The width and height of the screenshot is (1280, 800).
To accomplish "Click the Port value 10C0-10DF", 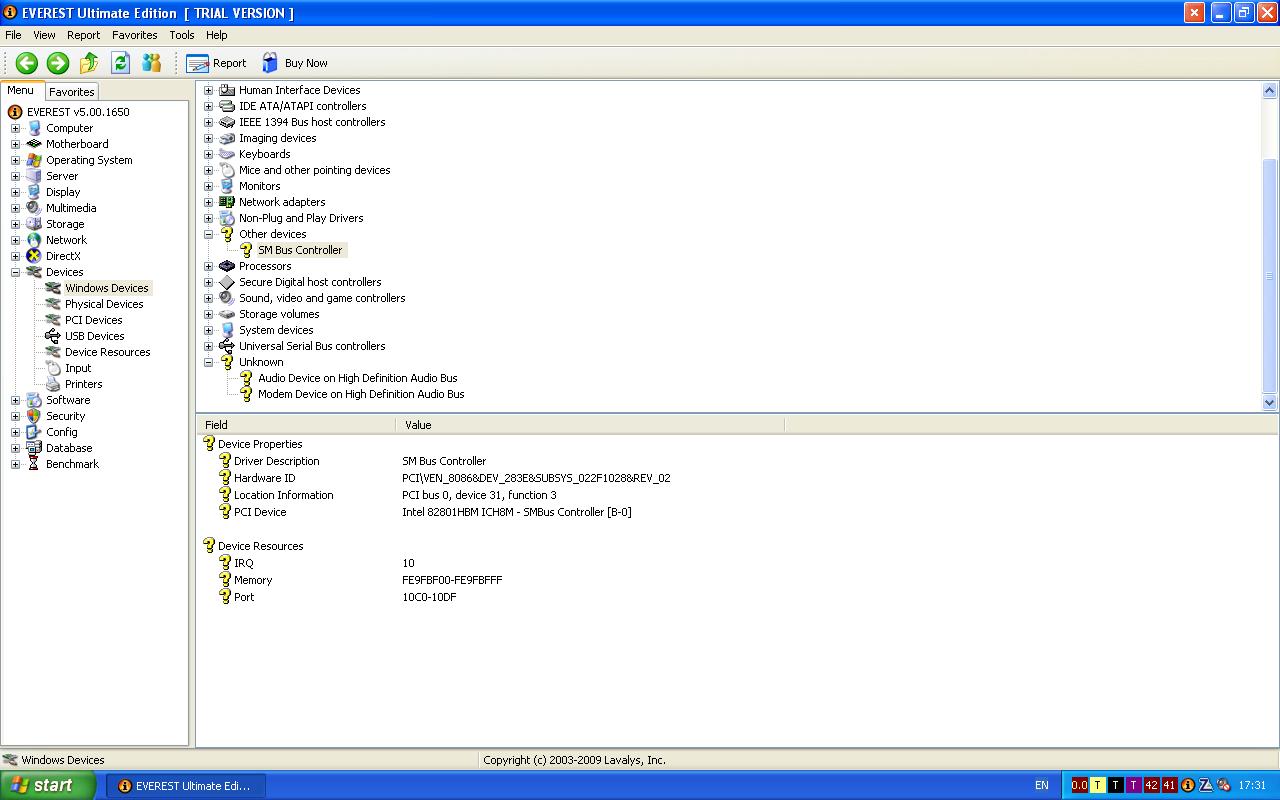I will coord(429,597).
